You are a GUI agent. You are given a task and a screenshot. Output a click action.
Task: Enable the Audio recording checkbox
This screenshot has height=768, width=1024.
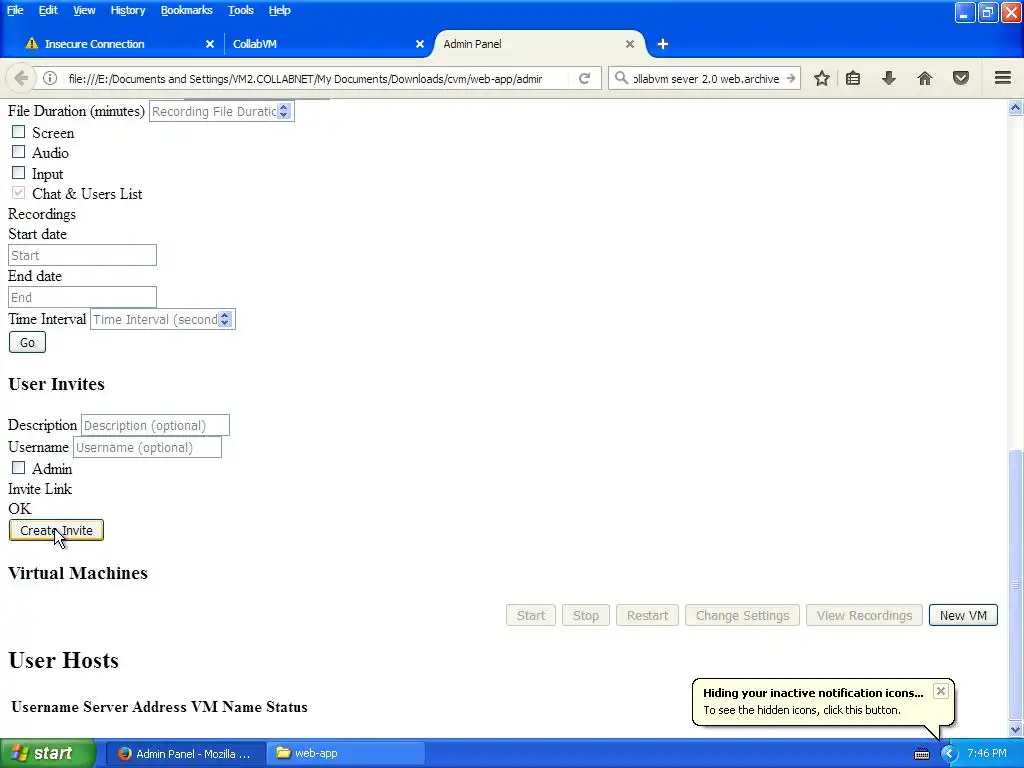(18, 152)
